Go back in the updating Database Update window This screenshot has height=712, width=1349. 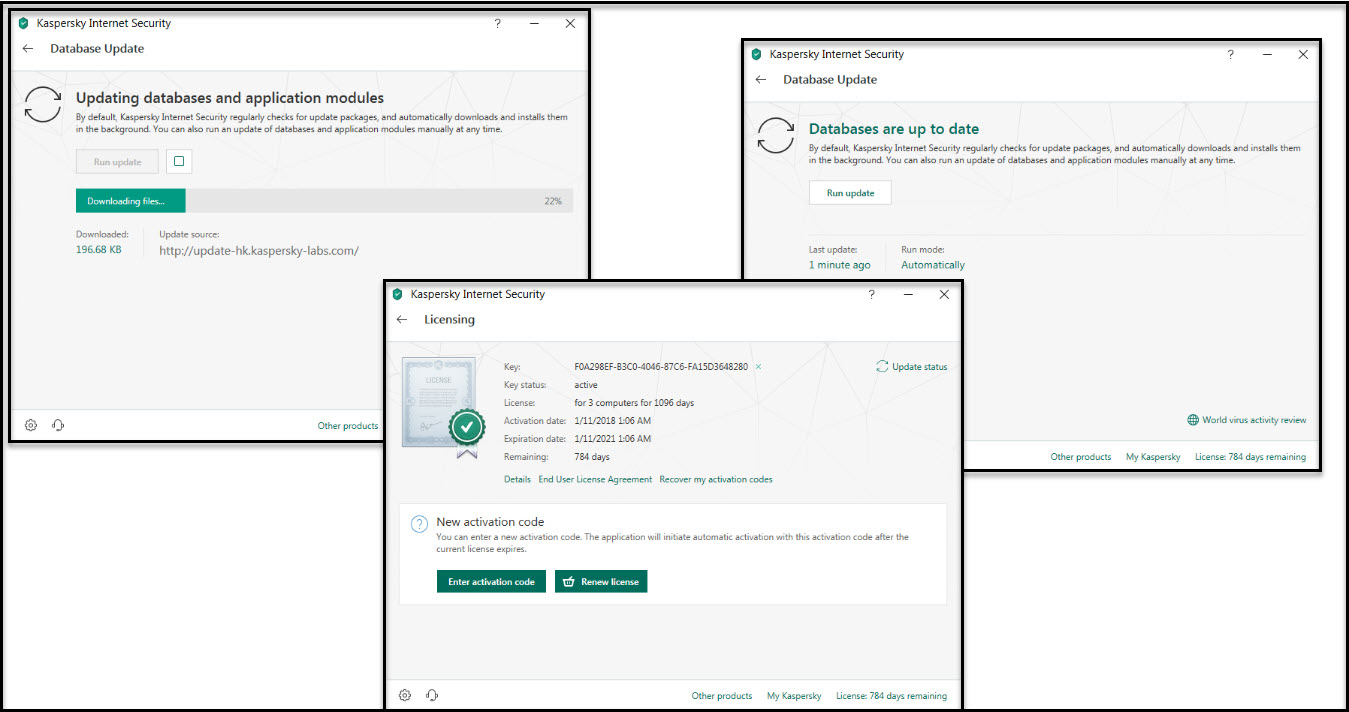pyautogui.click(x=28, y=48)
